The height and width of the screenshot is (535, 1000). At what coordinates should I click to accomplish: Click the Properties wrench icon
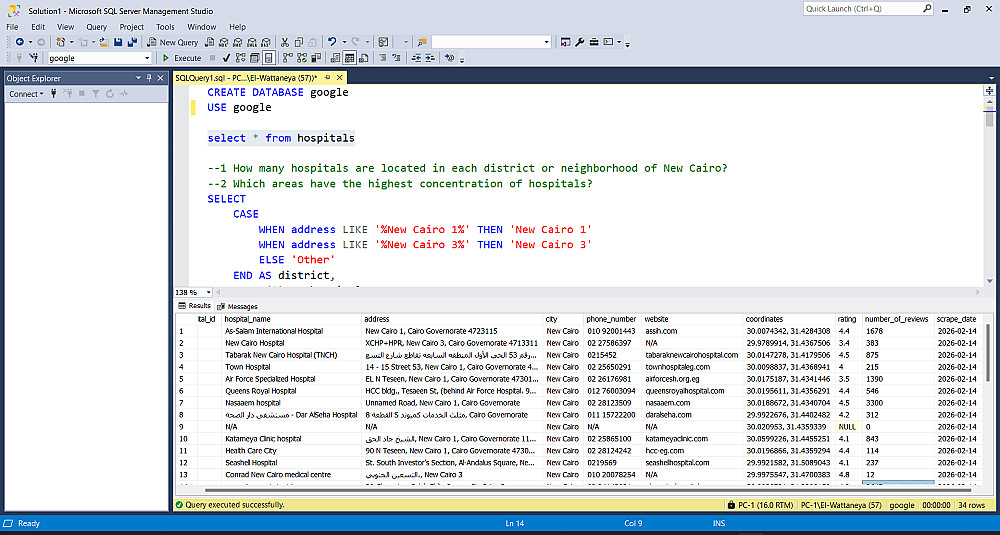580,42
